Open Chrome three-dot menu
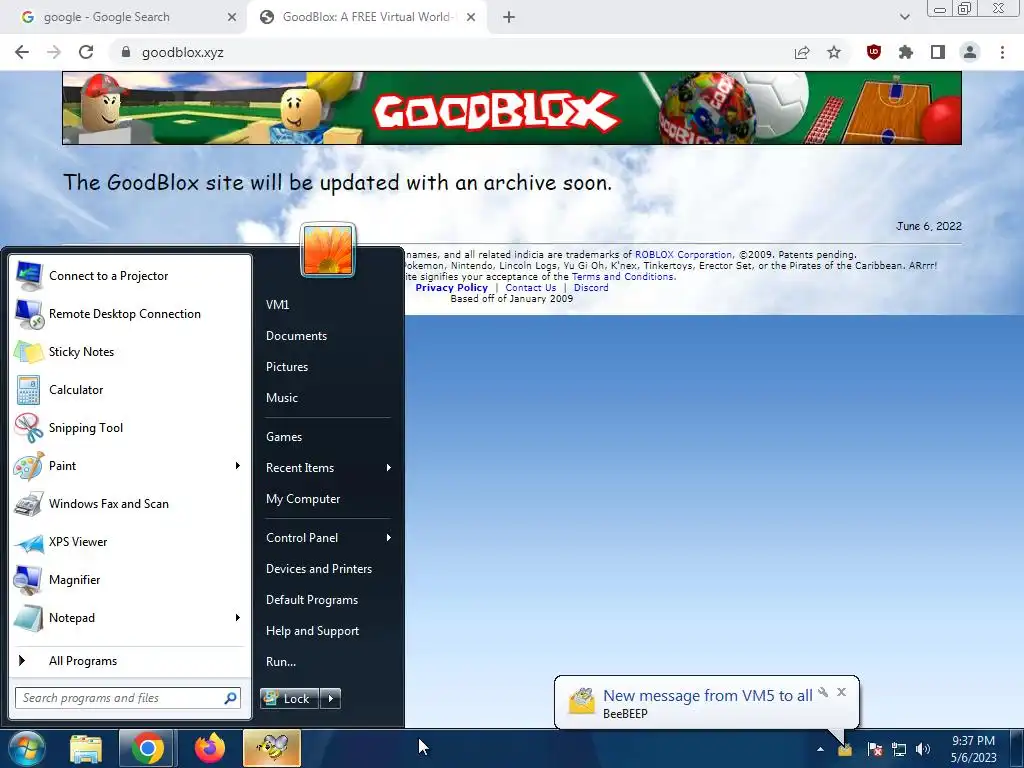 click(1002, 52)
